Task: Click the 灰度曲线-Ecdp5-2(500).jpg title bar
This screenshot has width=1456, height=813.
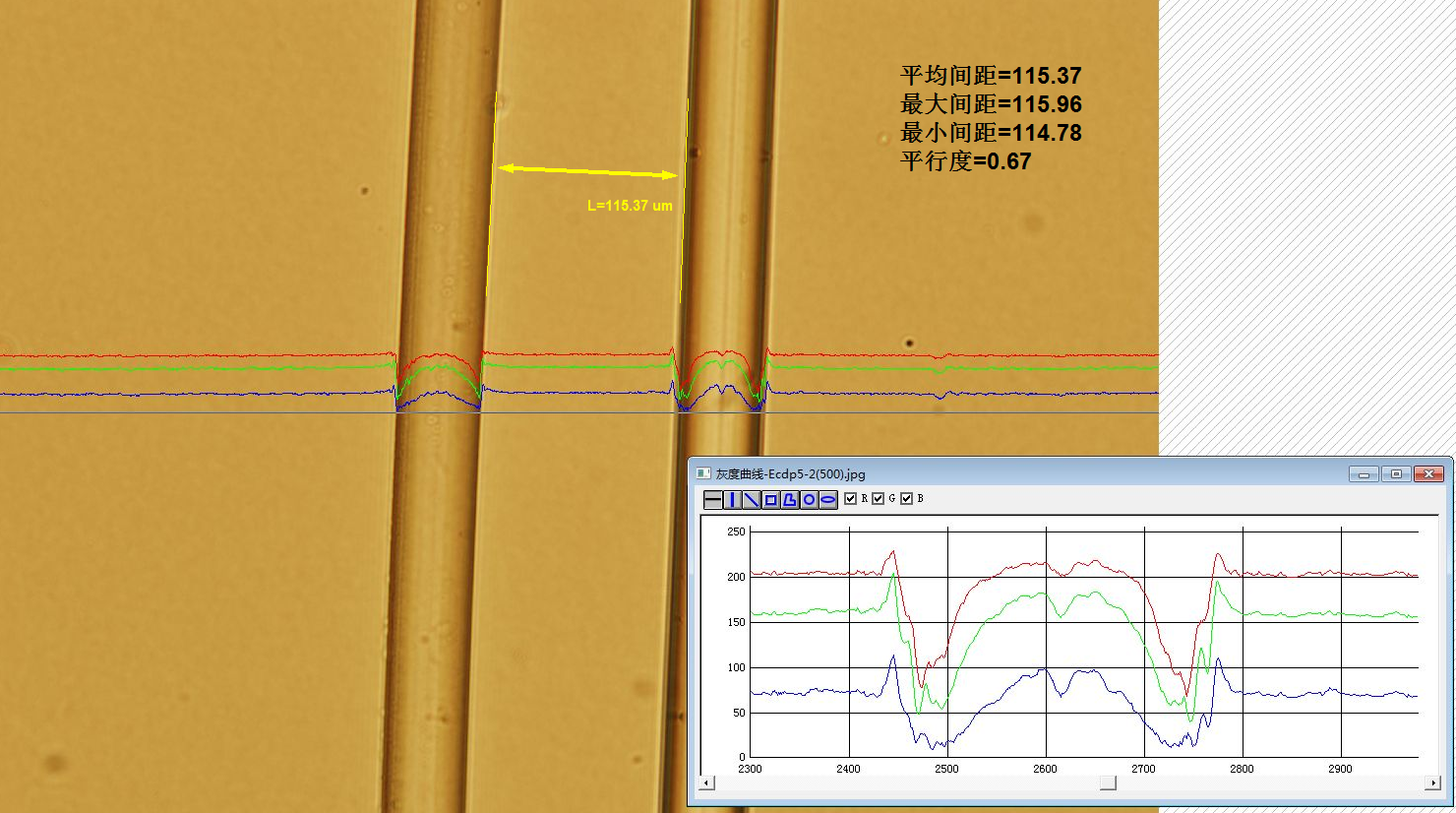Action: coord(1033,473)
